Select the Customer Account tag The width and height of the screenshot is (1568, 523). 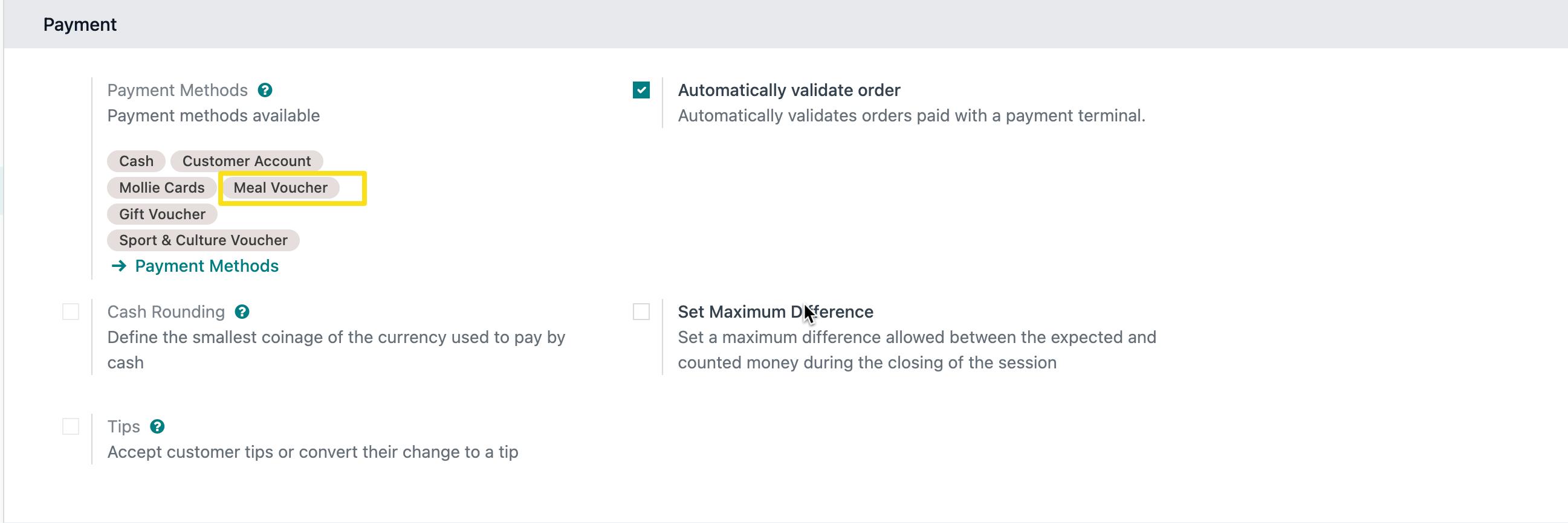(x=247, y=161)
